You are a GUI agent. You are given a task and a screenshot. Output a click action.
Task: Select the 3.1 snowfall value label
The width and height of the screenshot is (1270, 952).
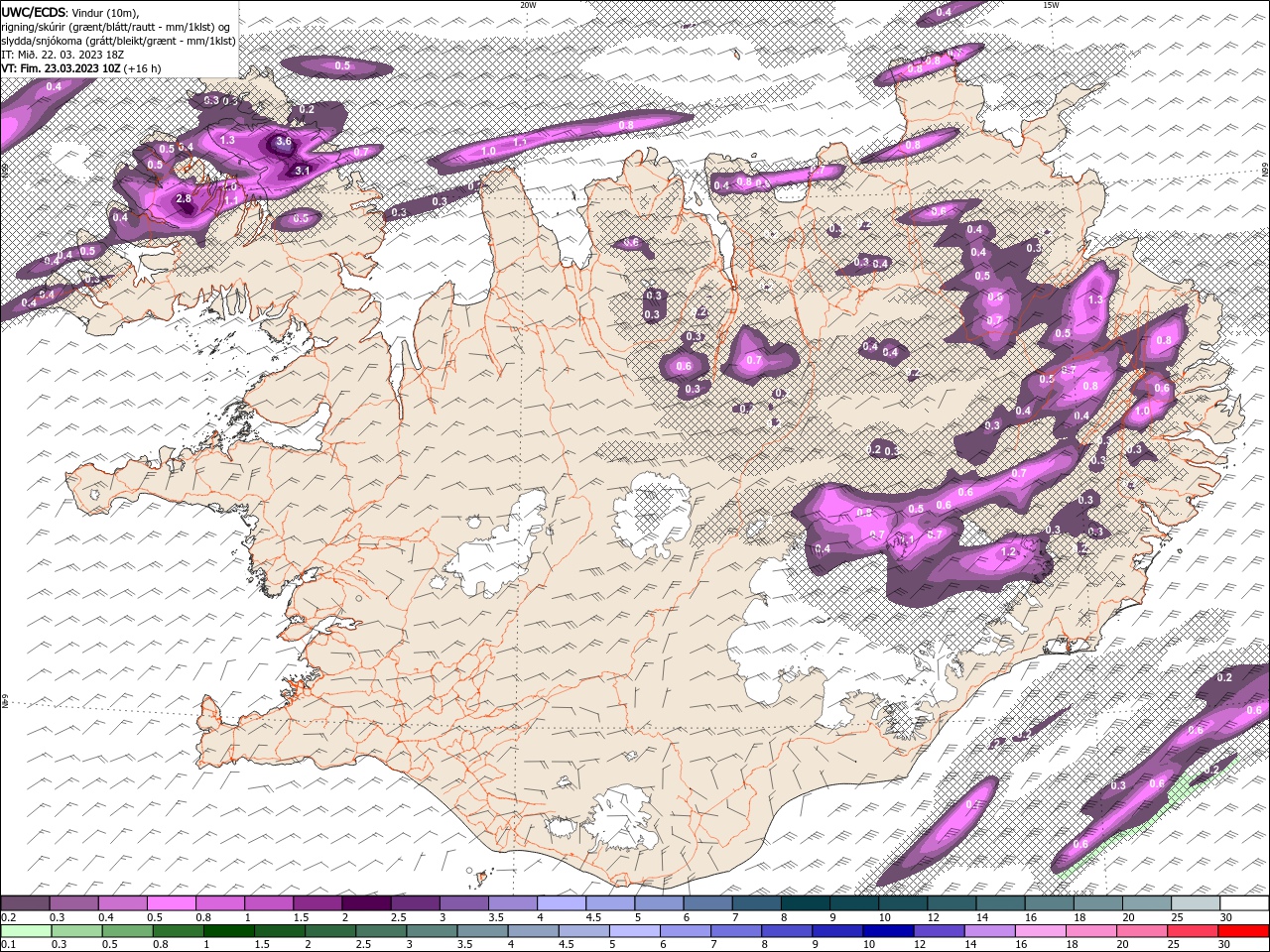coord(303,171)
